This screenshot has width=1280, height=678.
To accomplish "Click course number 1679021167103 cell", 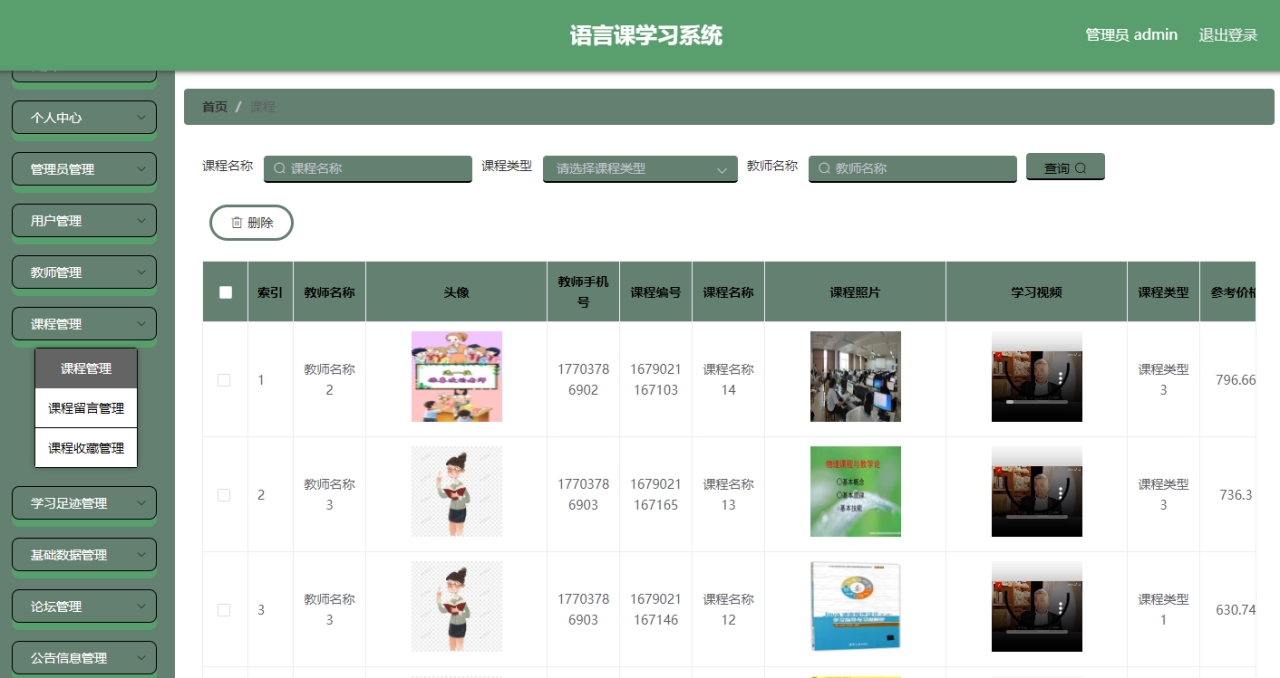I will click(x=655, y=380).
